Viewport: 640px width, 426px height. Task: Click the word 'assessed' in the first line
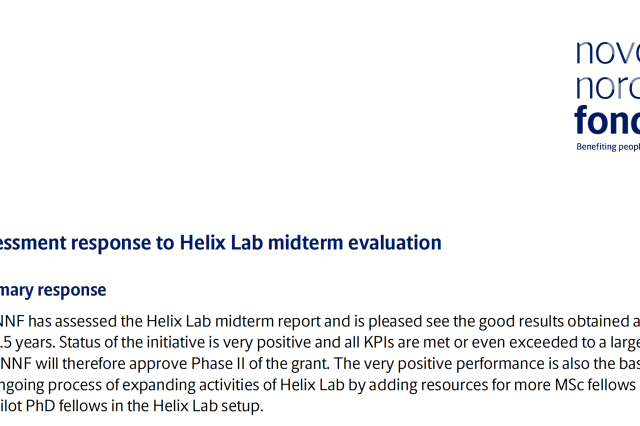pos(86,322)
